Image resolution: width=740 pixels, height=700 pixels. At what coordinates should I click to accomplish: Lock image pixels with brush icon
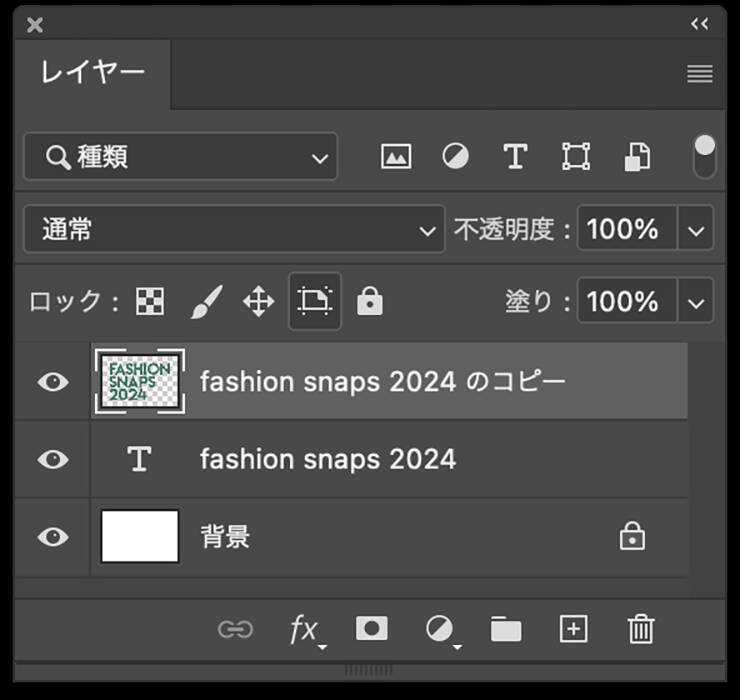(205, 302)
